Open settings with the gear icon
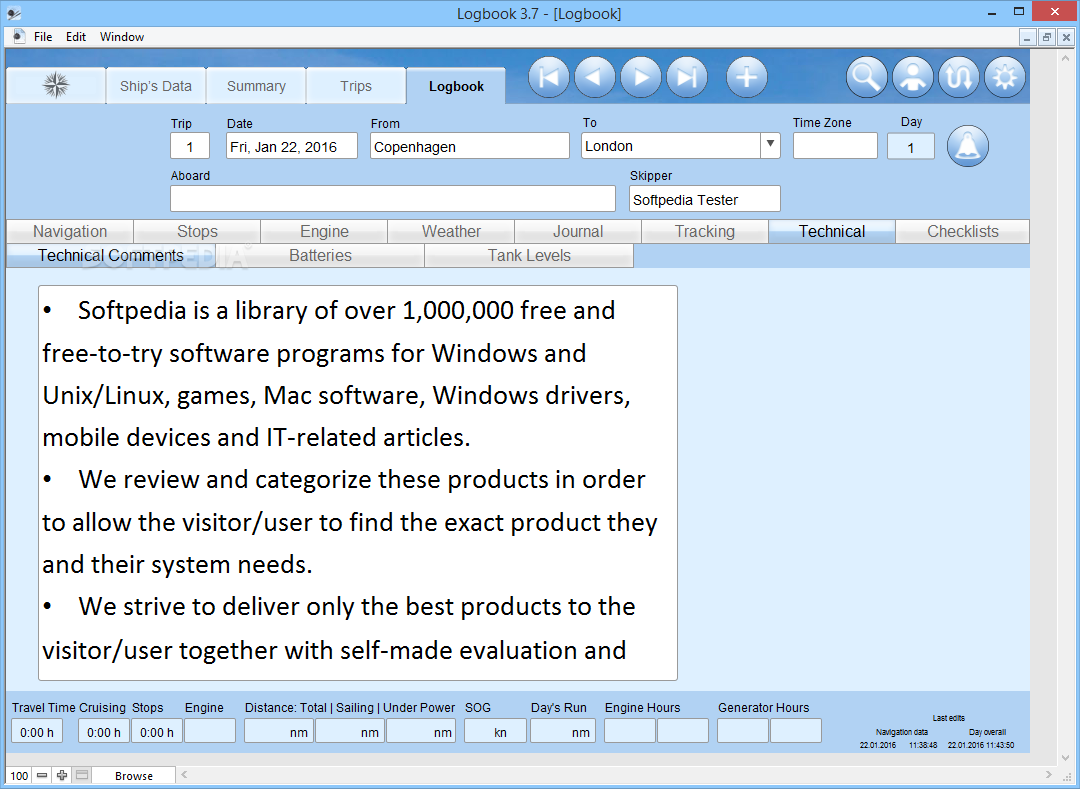Image resolution: width=1080 pixels, height=789 pixels. point(1005,77)
